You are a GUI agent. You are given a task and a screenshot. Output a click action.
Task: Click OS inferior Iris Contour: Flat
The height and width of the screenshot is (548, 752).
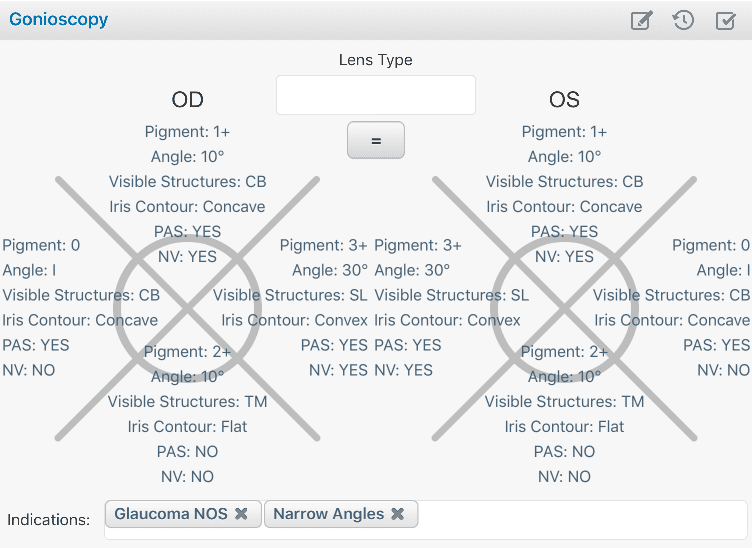point(564,426)
